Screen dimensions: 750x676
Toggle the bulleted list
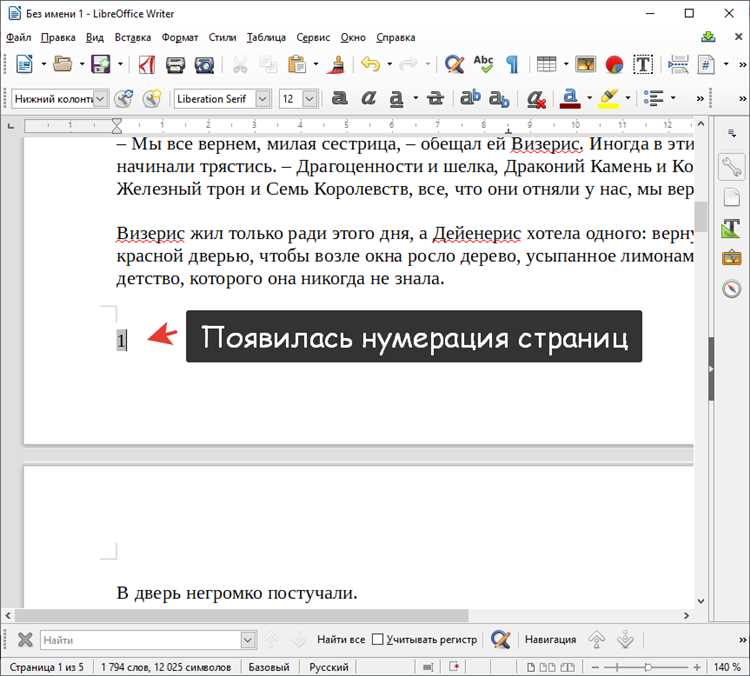pos(653,98)
